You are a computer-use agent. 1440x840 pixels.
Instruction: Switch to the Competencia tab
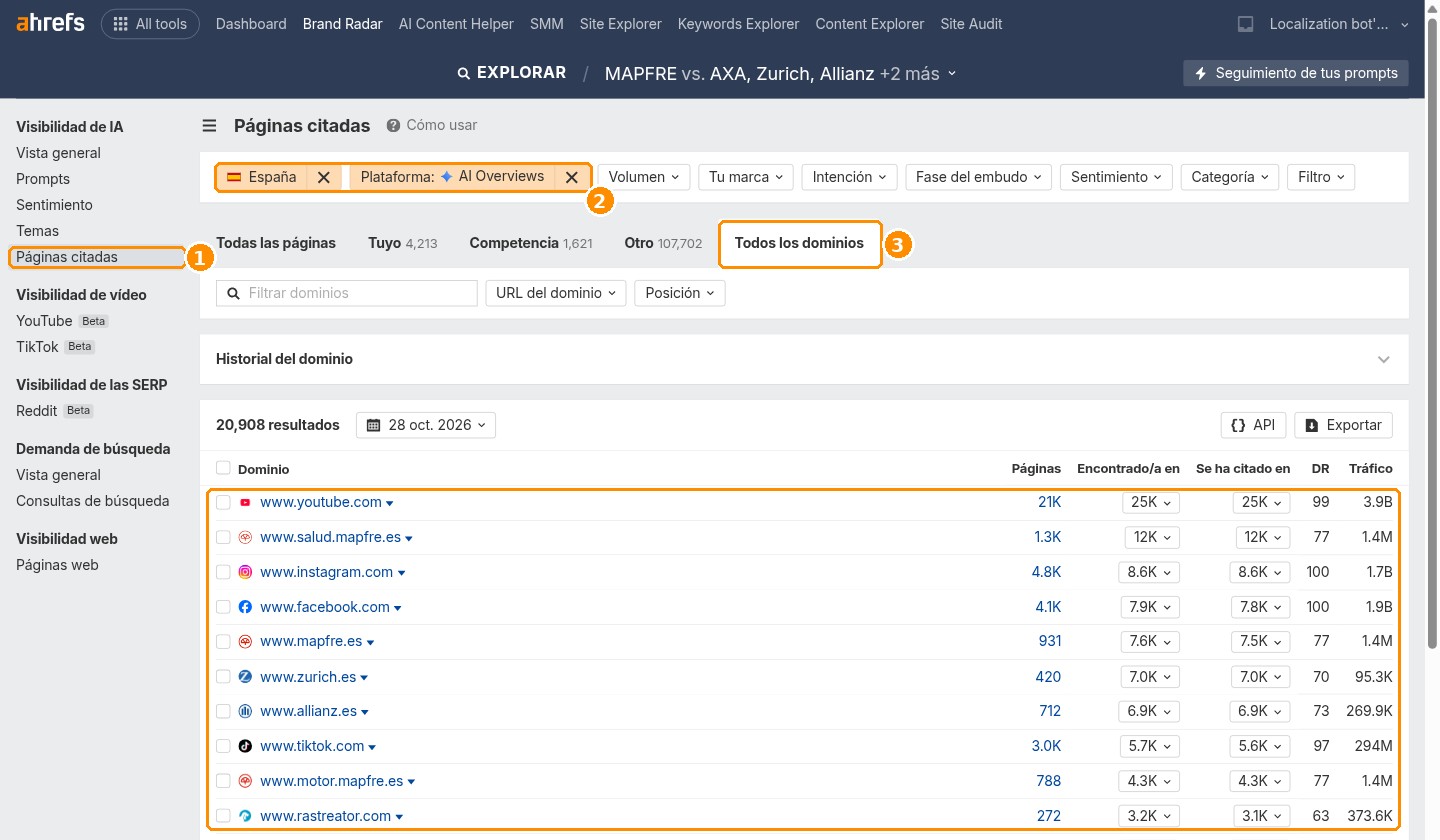531,243
